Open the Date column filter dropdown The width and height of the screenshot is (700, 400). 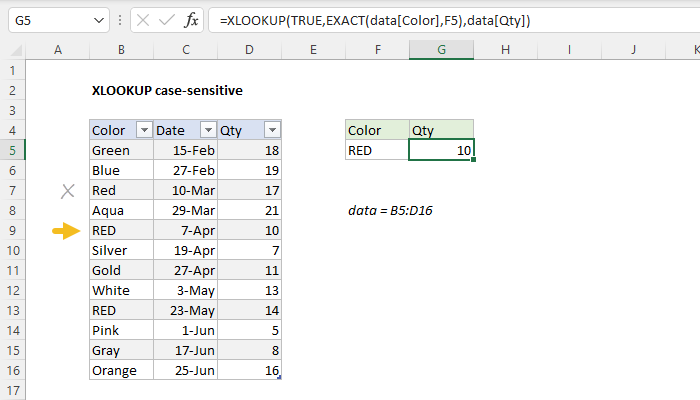(x=208, y=130)
